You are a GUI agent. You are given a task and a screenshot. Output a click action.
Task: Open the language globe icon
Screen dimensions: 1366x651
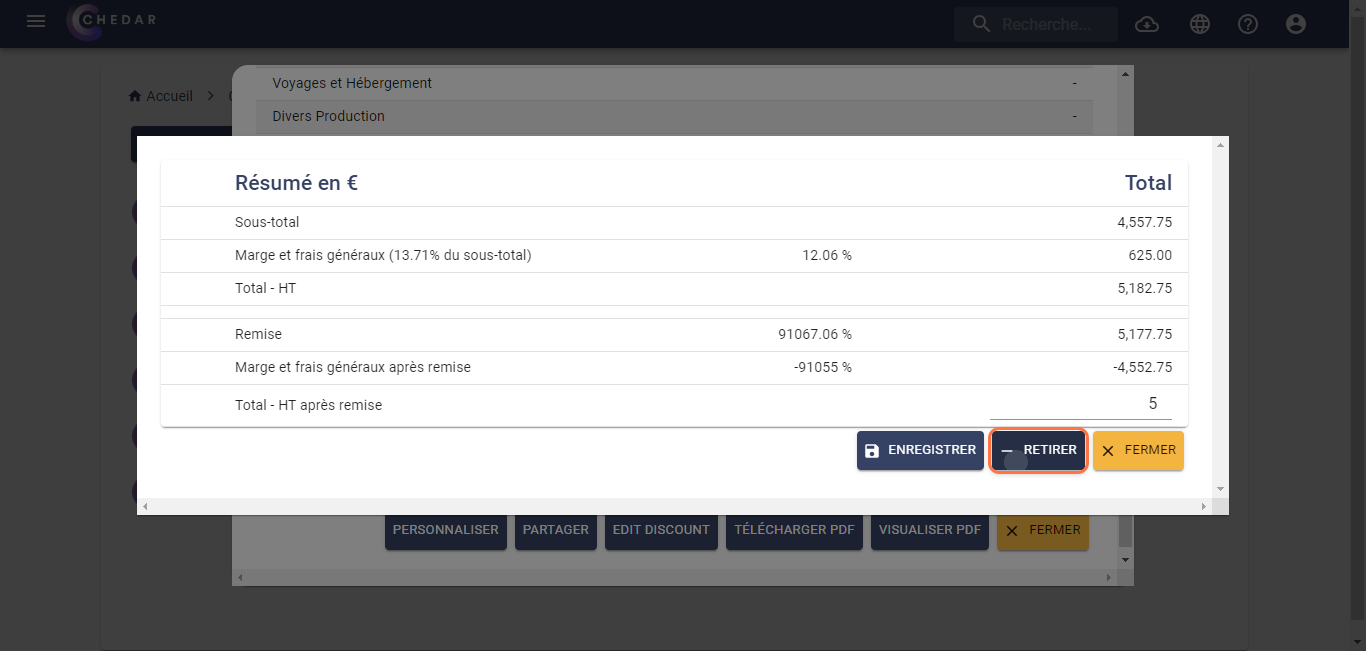[x=1200, y=24]
